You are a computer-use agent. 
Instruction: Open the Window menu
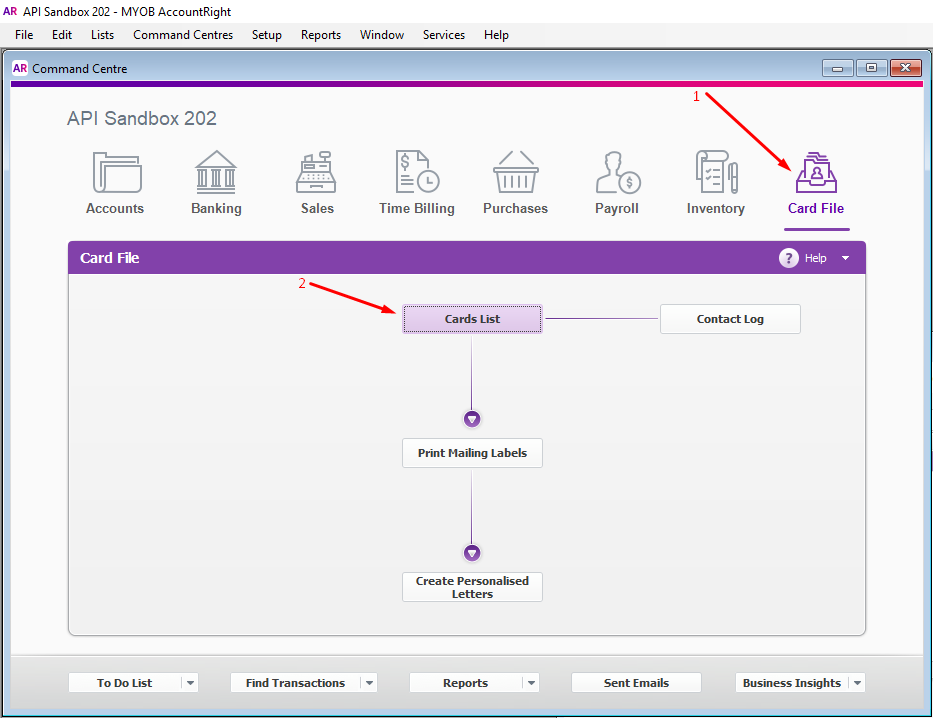tap(382, 35)
